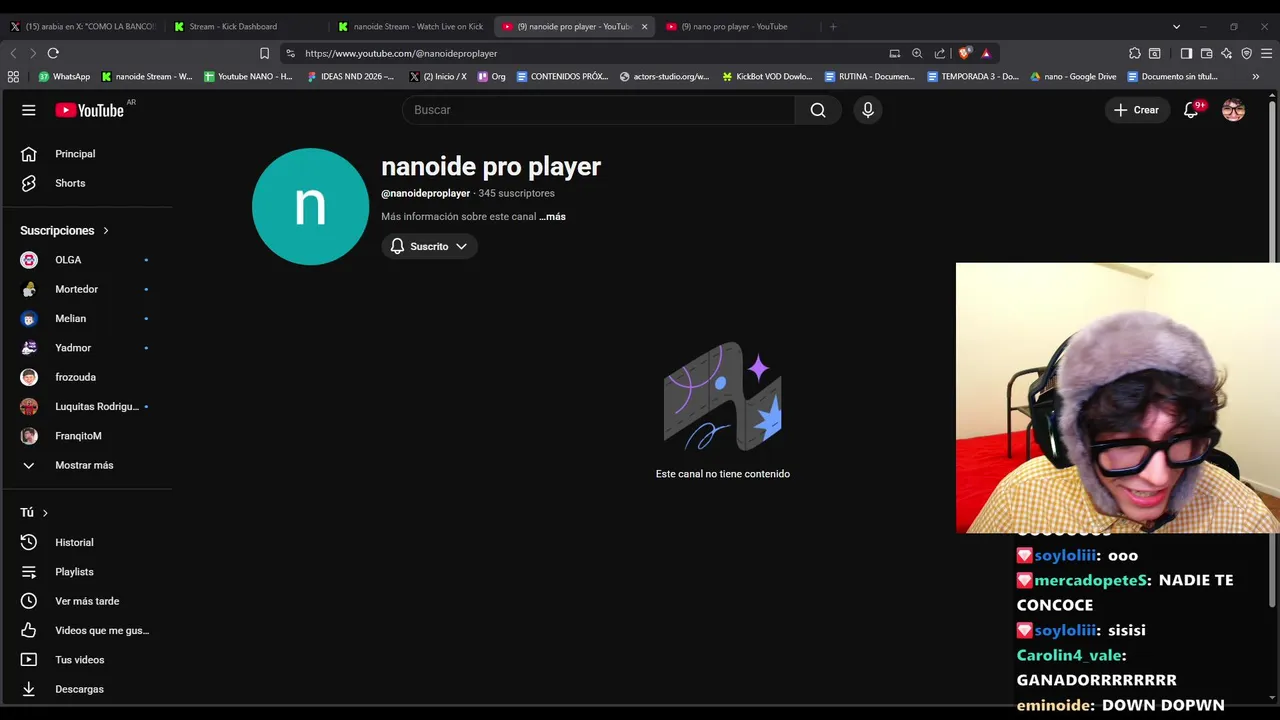Click the URL address bar

coord(590,53)
